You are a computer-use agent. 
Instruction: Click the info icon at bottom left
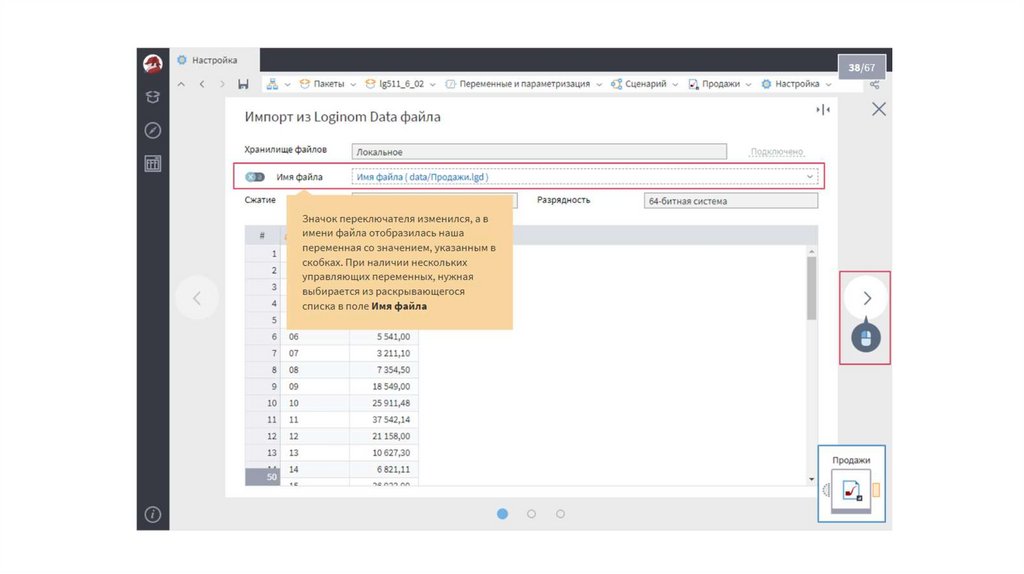tap(153, 514)
